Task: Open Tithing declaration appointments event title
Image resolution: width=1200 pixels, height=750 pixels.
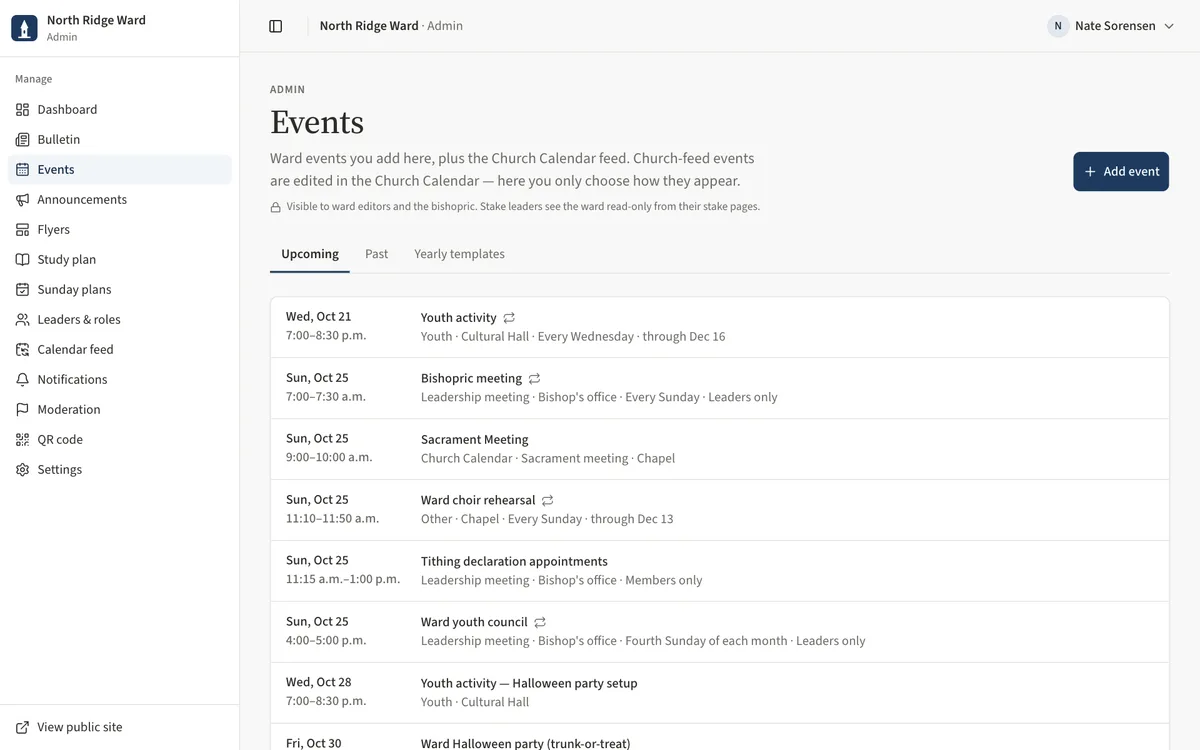Action: pyautogui.click(x=514, y=562)
